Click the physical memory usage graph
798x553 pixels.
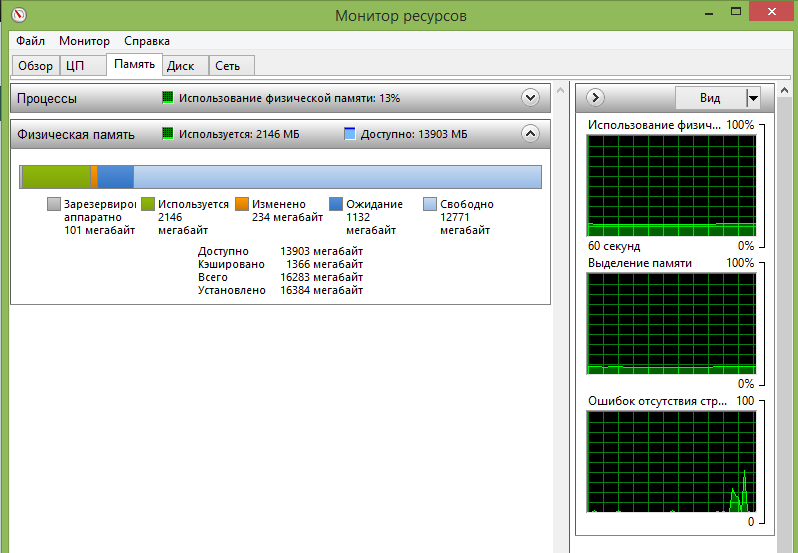(671, 186)
